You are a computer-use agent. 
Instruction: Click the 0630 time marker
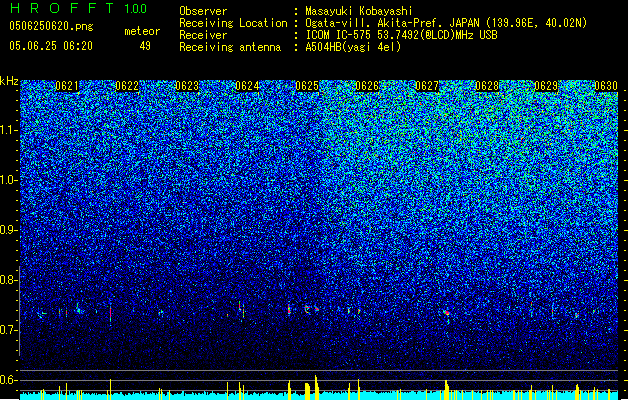coord(606,86)
